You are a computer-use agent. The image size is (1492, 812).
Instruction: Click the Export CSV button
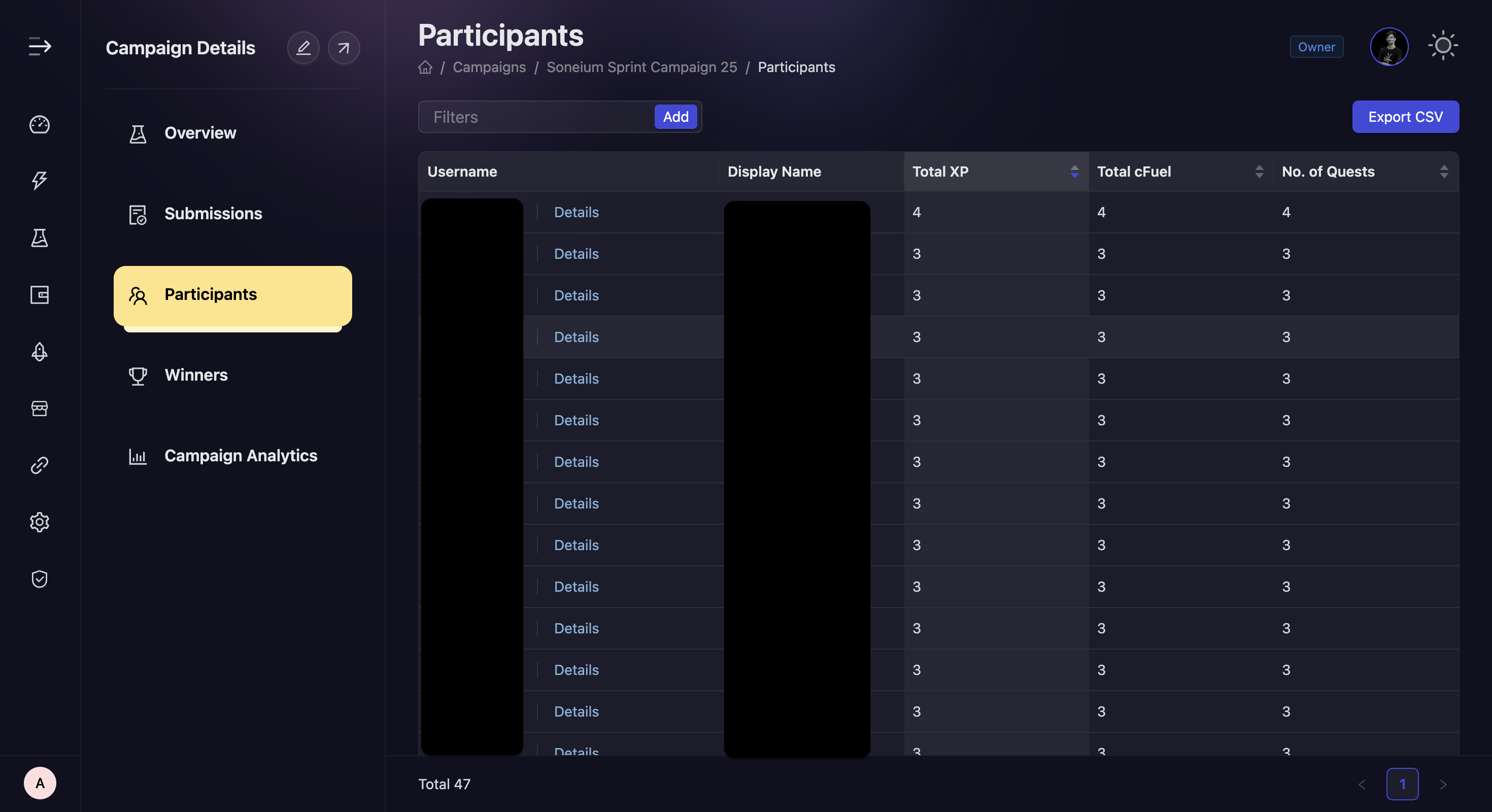pos(1406,116)
